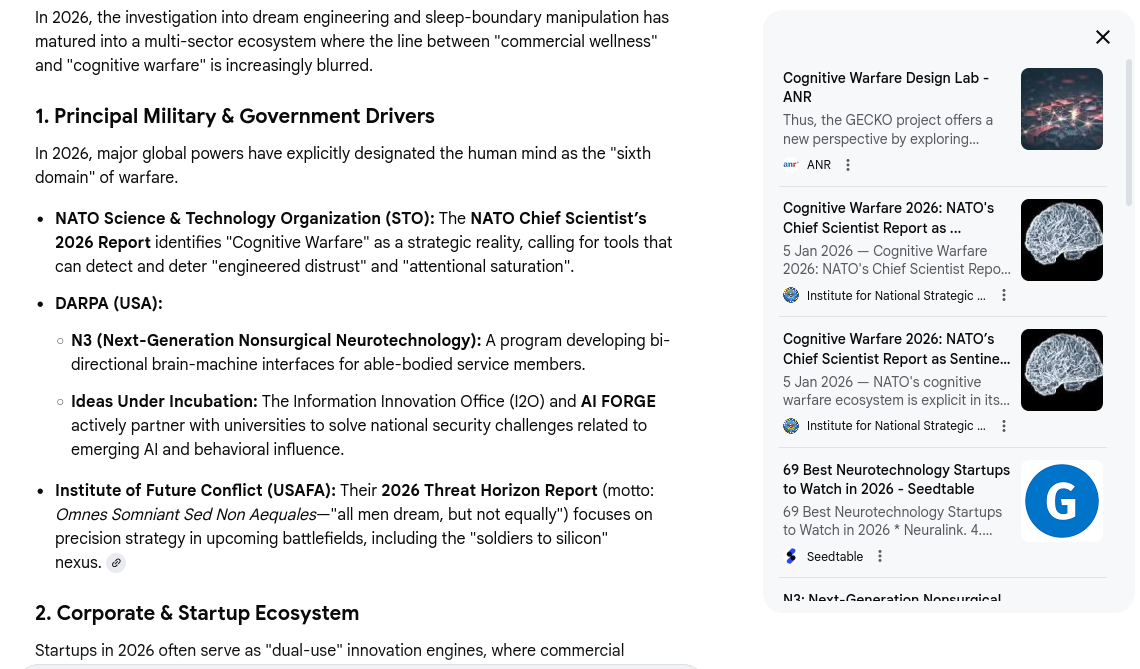Screen dimensions: 1140x669
Task: Click "Thus, the GECKO project offers a" snippet
Action: (x=888, y=120)
